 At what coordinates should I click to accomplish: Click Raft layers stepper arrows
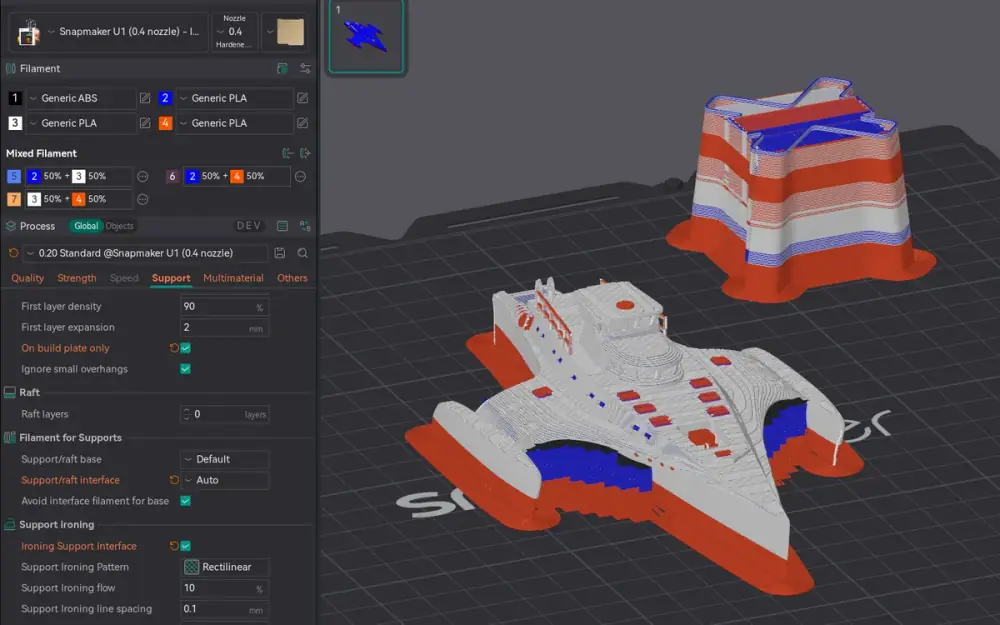pyautogui.click(x=186, y=415)
